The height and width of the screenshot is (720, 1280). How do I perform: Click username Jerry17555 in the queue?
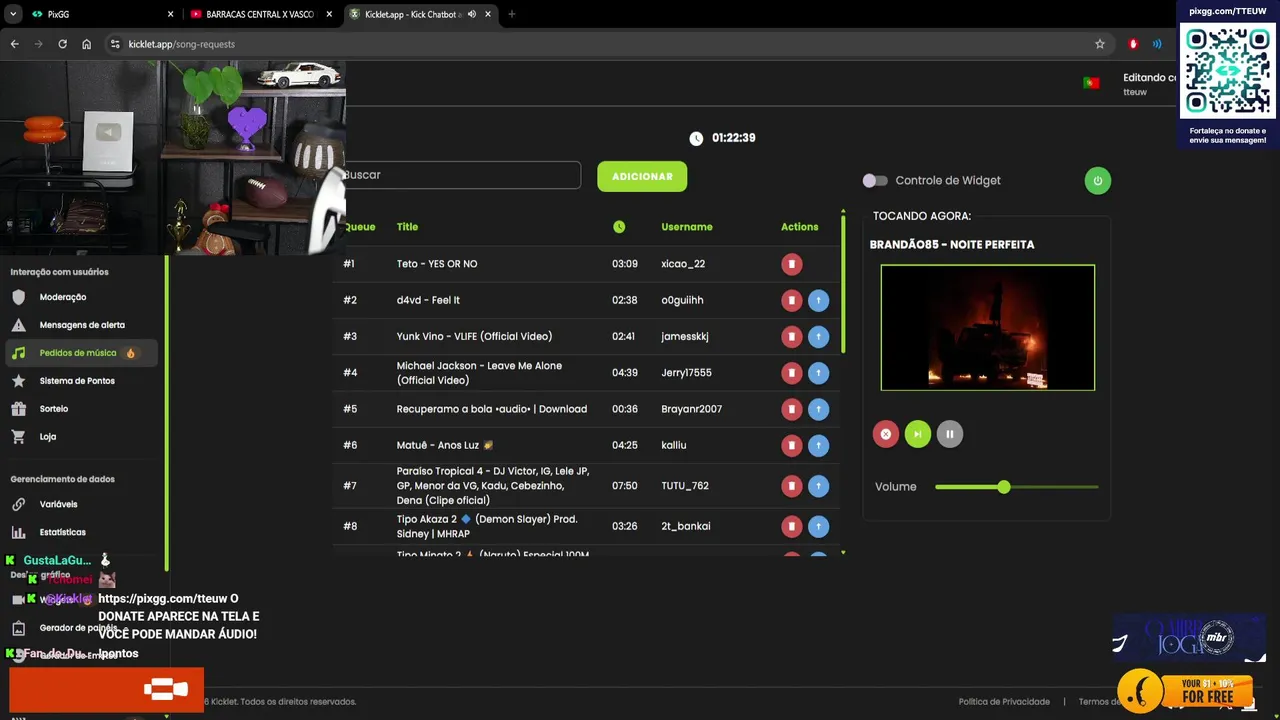pyautogui.click(x=686, y=373)
